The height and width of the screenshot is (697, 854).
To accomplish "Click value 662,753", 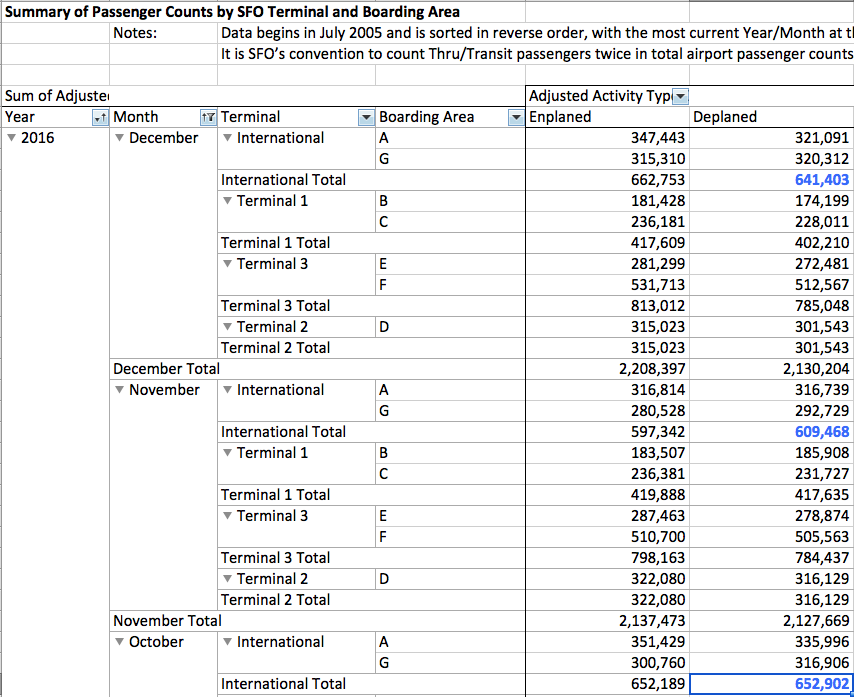I will [657, 180].
